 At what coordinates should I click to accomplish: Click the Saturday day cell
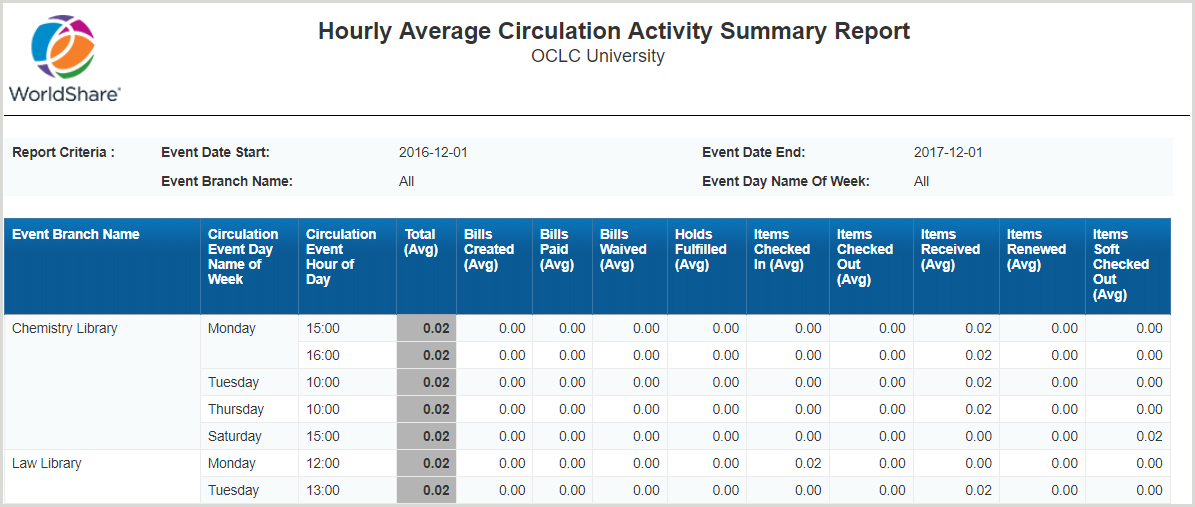coord(235,437)
